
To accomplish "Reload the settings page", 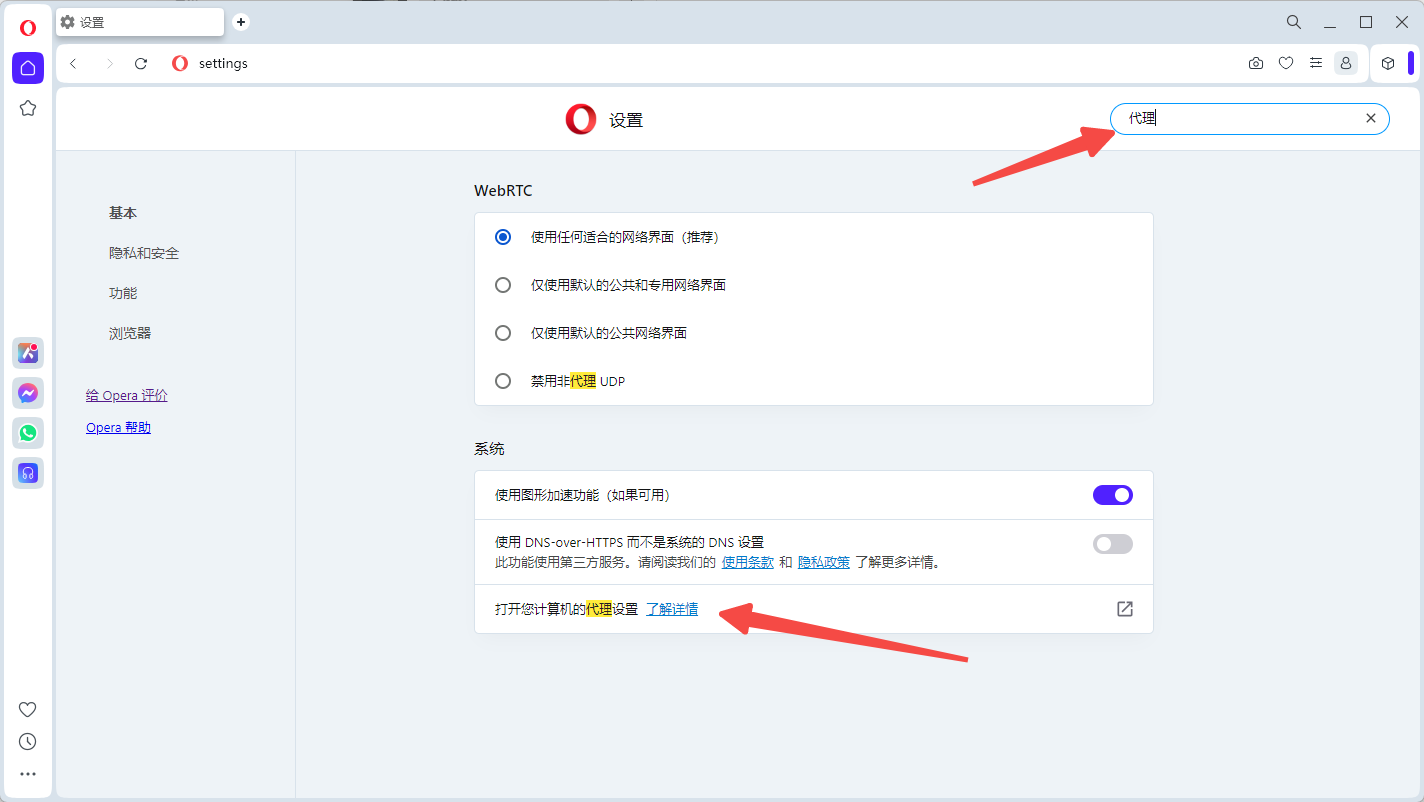I will pos(141,63).
